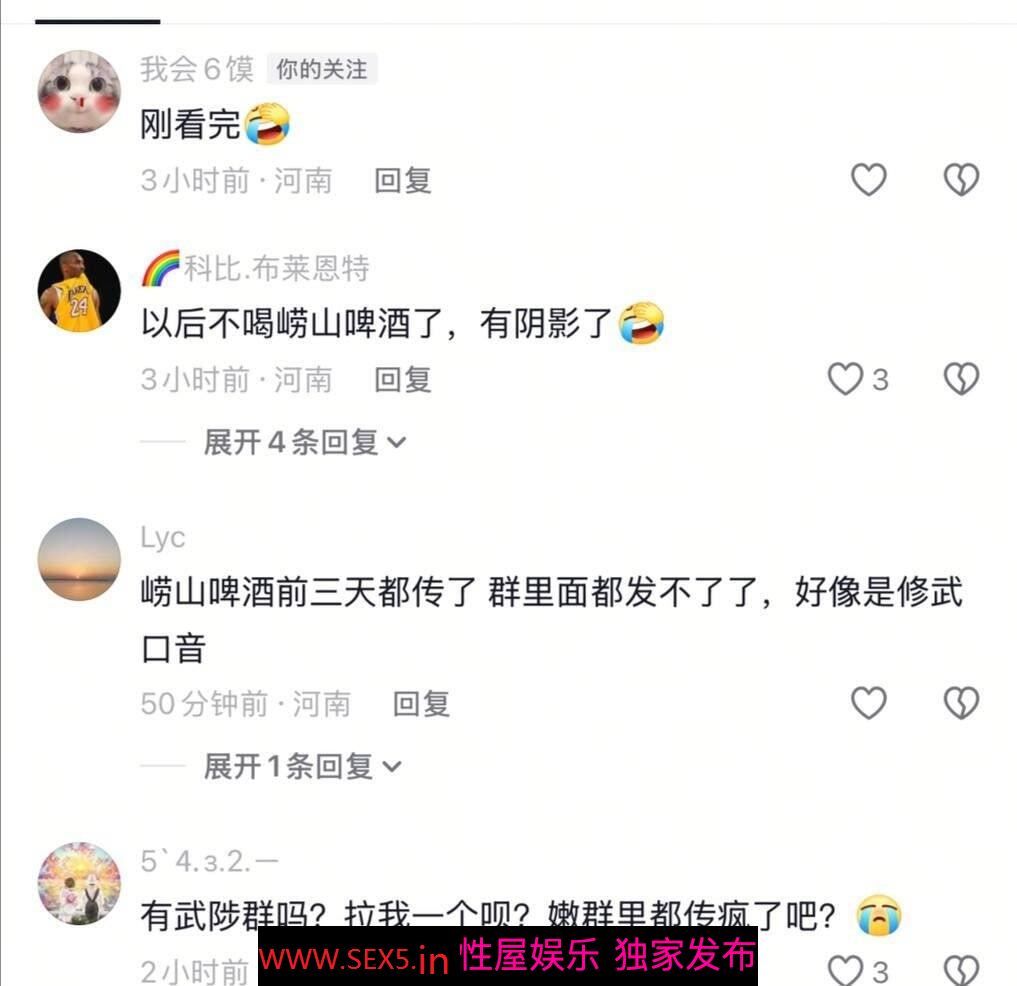Viewport: 1017px width, 986px height.
Task: Reply to 我会6馍's comment
Action: tap(403, 180)
